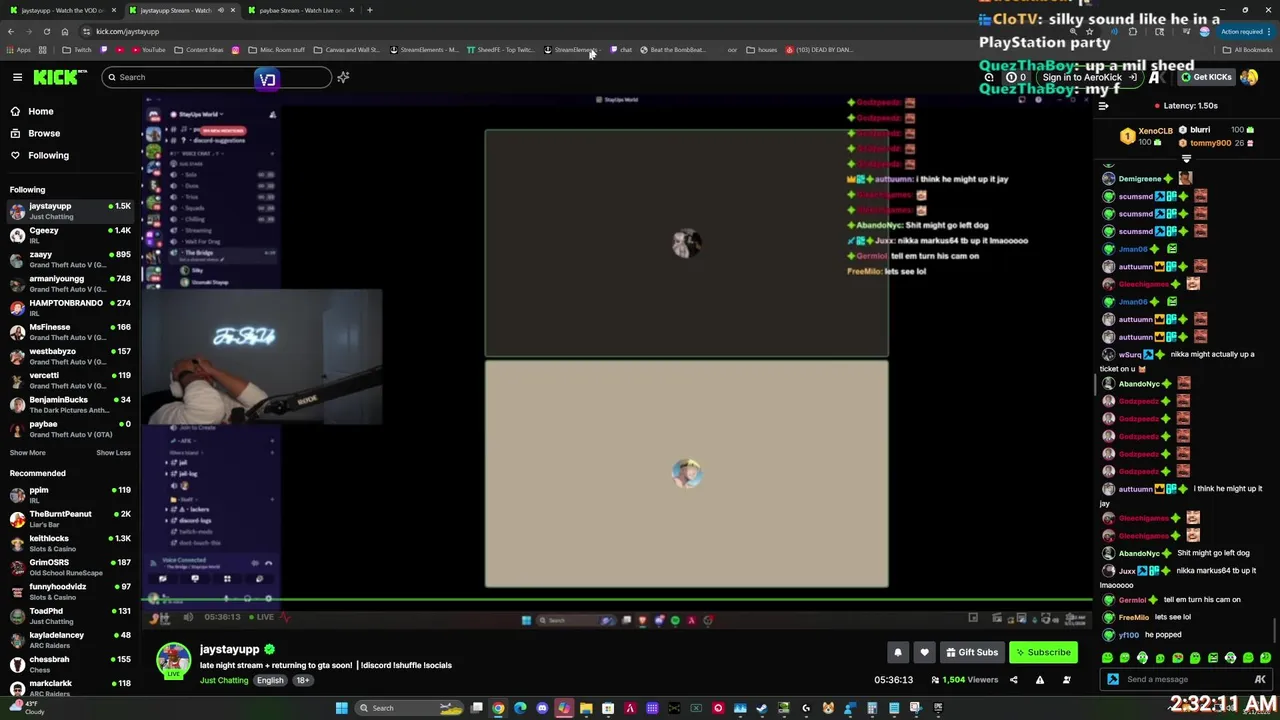Click the stream progress bar
This screenshot has width=1280, height=720.
coord(617,601)
